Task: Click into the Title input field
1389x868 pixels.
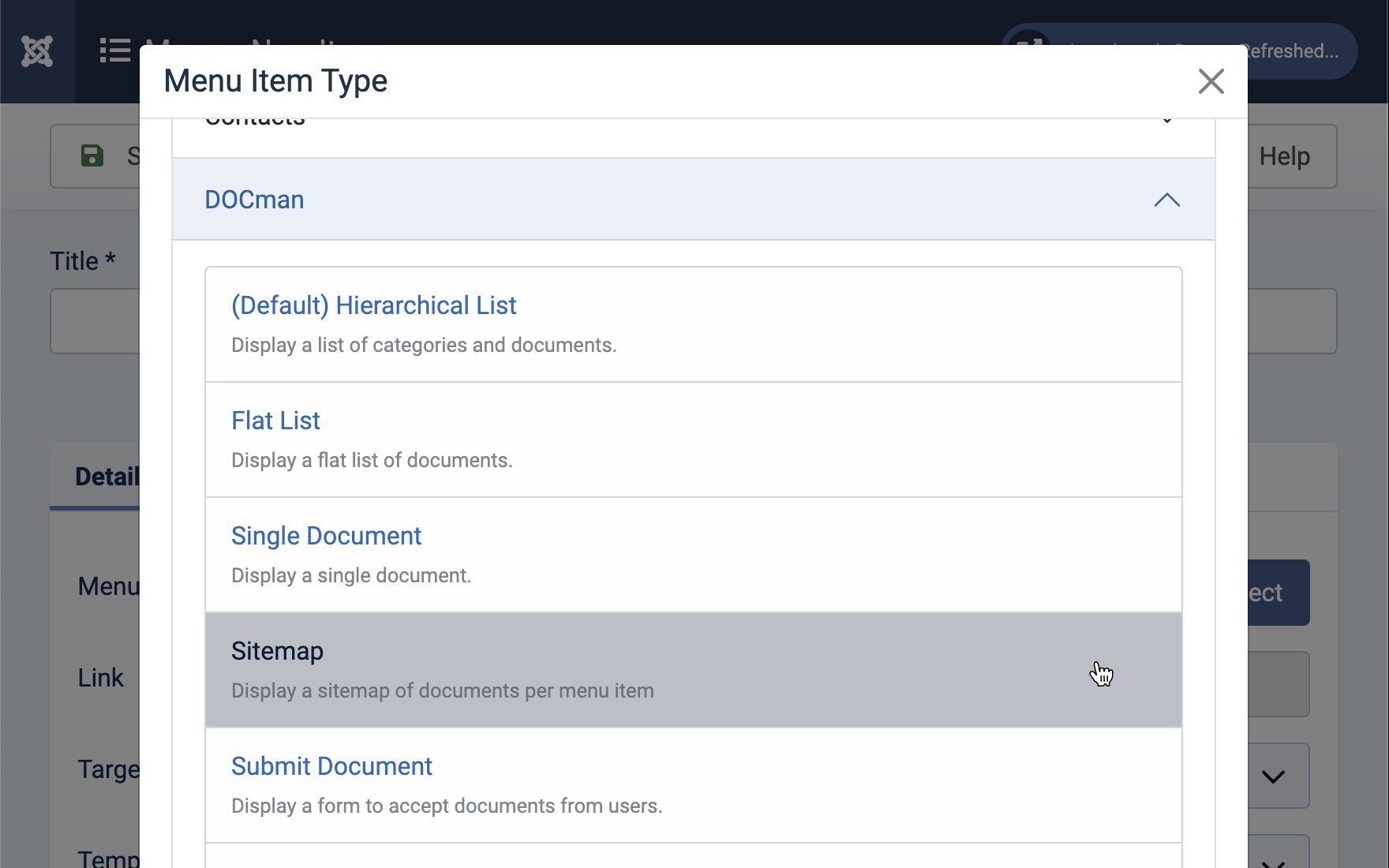Action: (x=95, y=321)
